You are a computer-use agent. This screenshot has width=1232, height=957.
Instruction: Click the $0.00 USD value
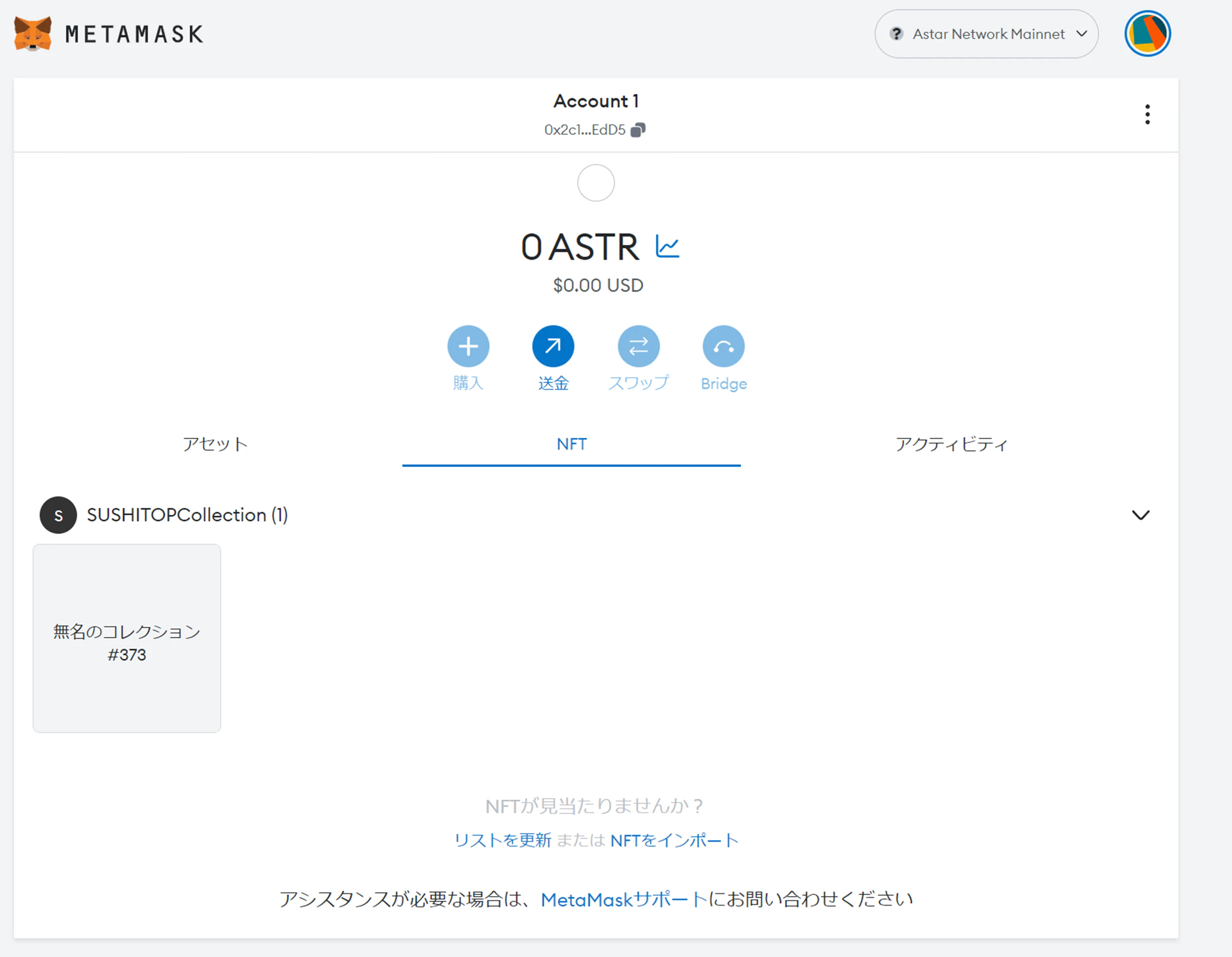point(598,285)
